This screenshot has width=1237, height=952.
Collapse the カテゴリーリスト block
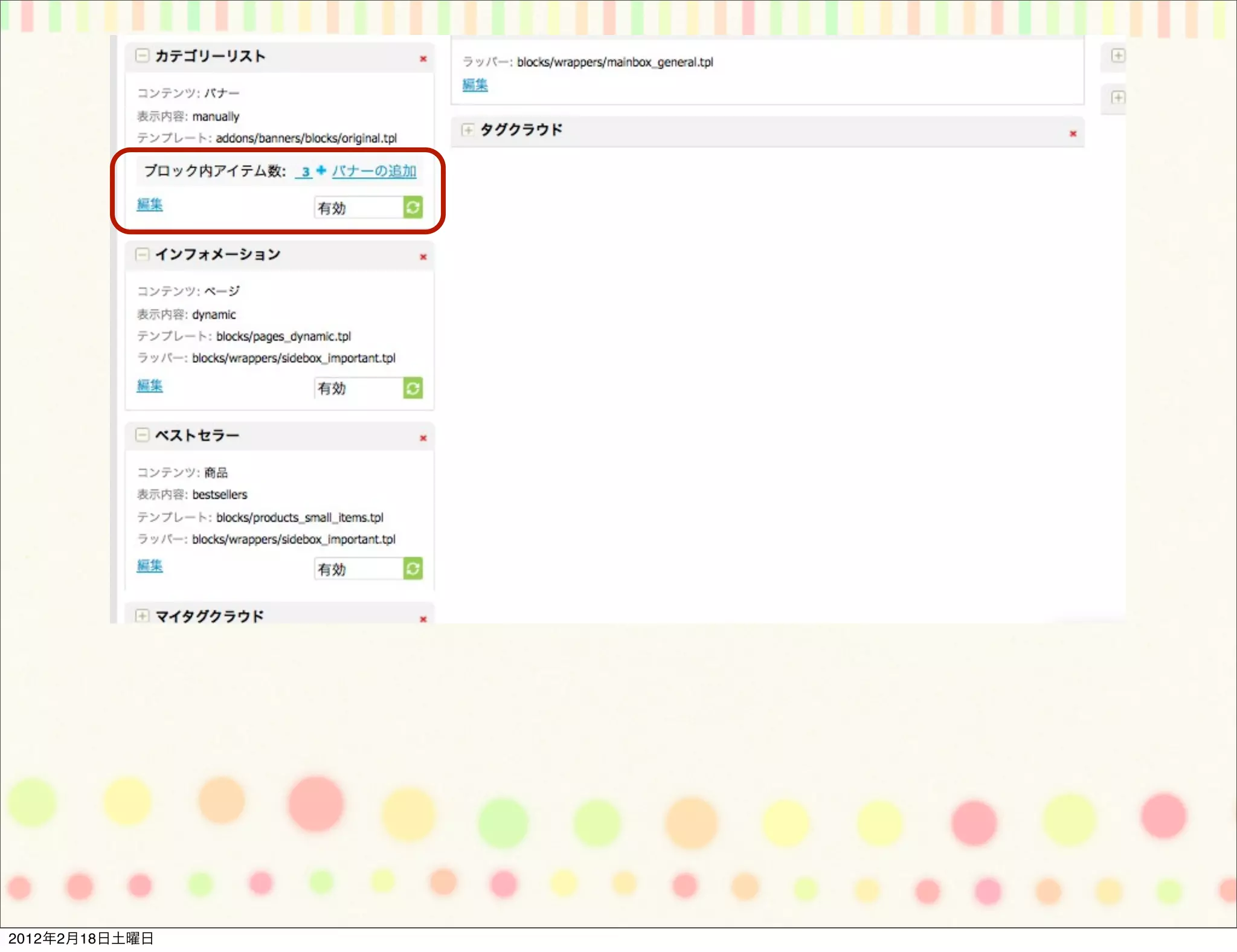pyautogui.click(x=142, y=56)
